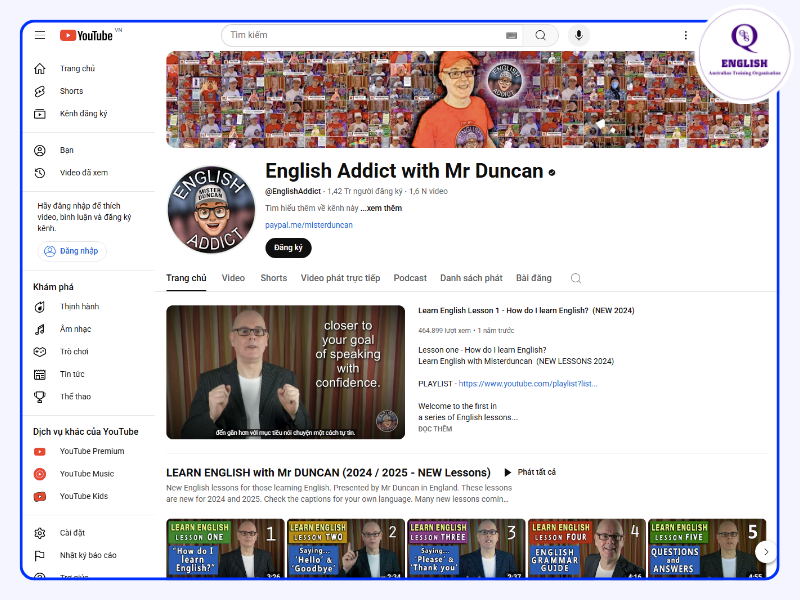
Task: Open Danh sách phát tab
Action: click(x=471, y=278)
